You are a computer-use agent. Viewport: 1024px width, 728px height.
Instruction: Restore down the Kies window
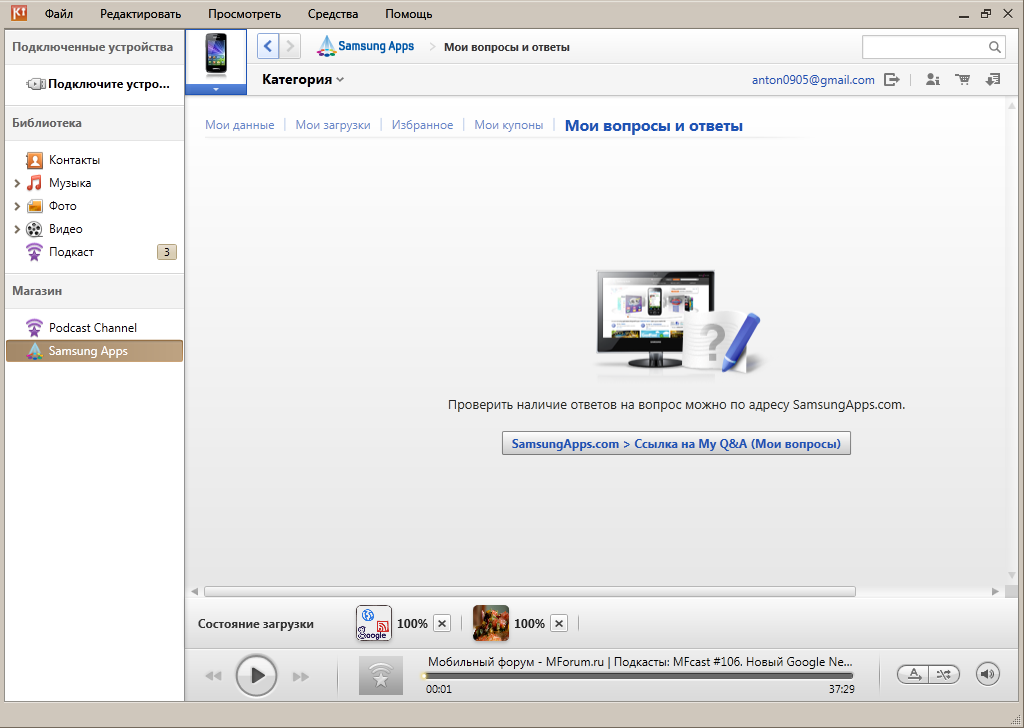(986, 14)
